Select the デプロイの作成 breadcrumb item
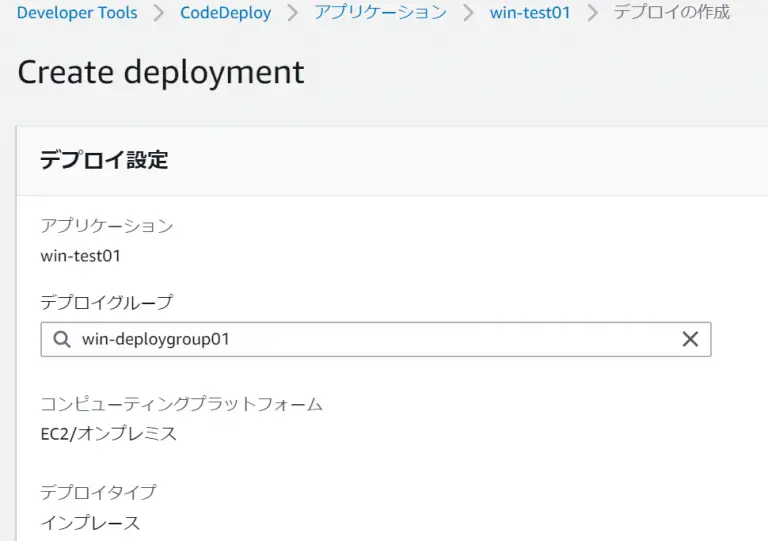 (672, 12)
